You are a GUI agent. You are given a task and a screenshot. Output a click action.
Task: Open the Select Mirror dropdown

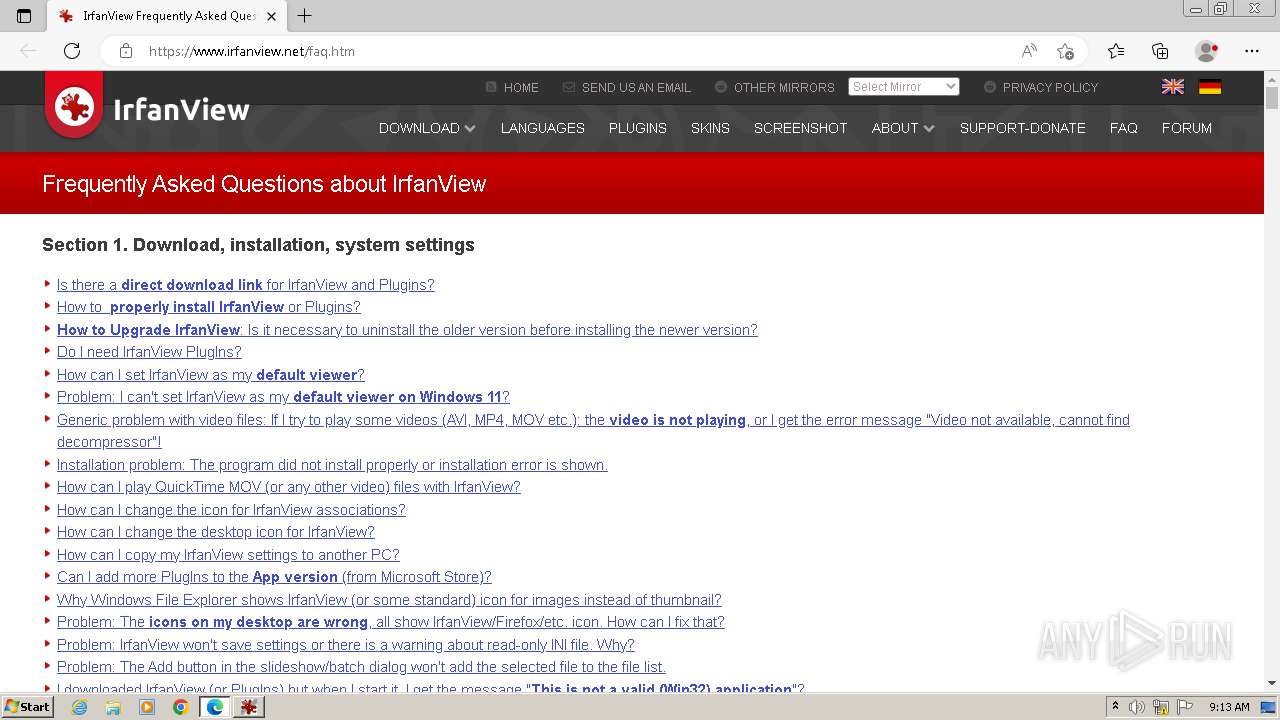coord(904,87)
